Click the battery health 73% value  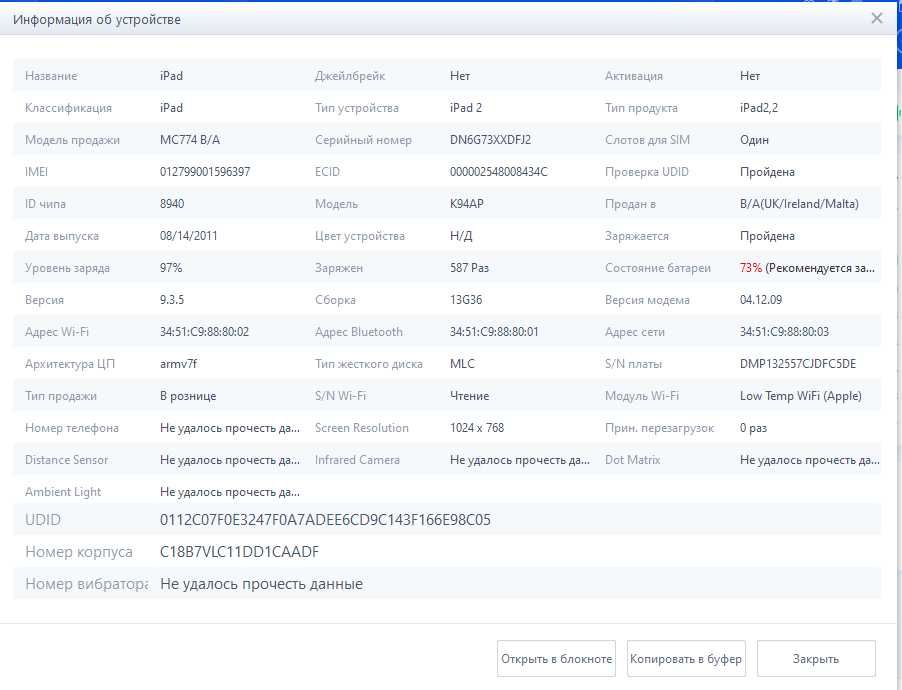pyautogui.click(x=751, y=268)
